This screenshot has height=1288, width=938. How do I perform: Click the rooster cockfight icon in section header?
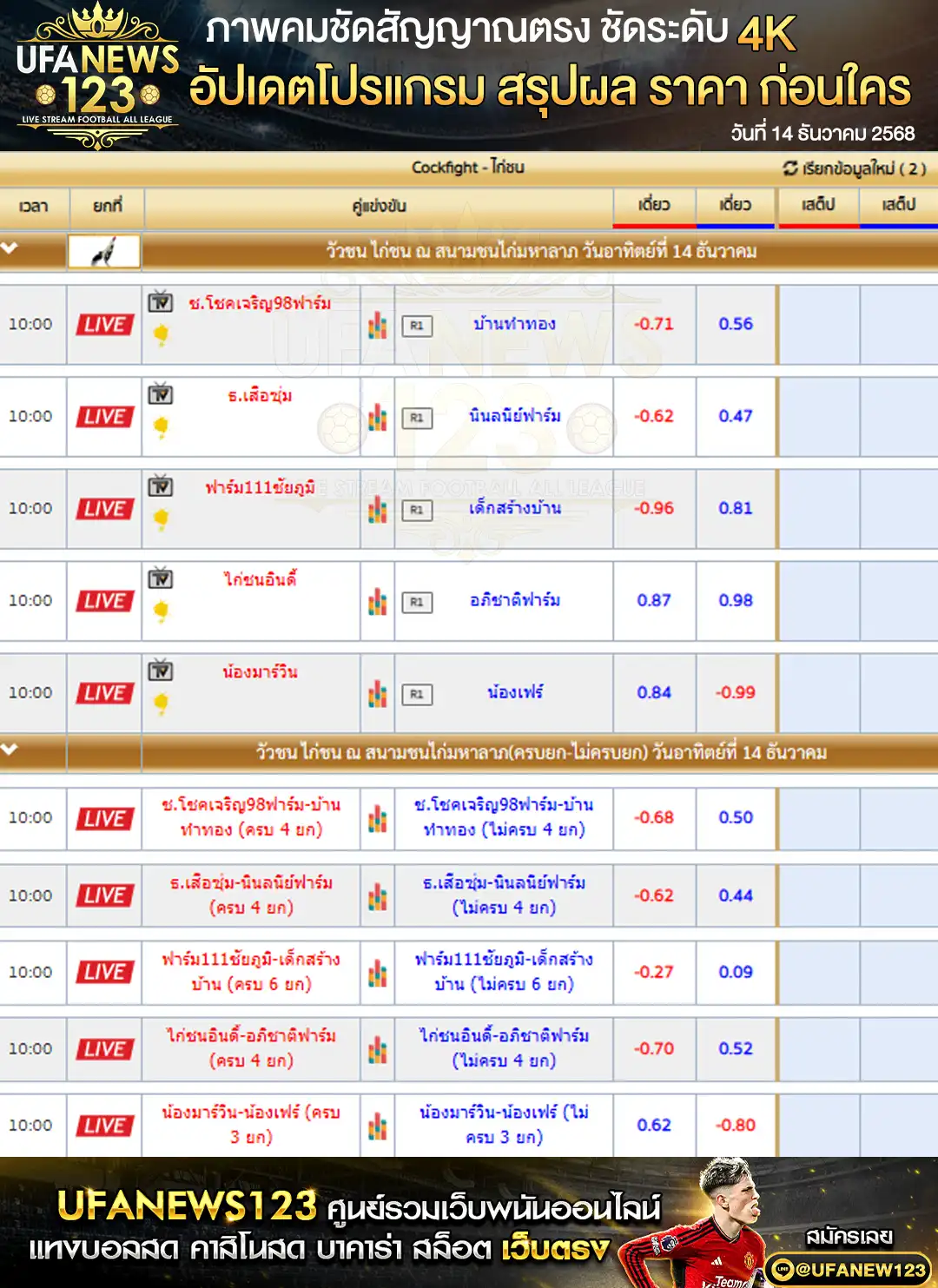point(104,252)
